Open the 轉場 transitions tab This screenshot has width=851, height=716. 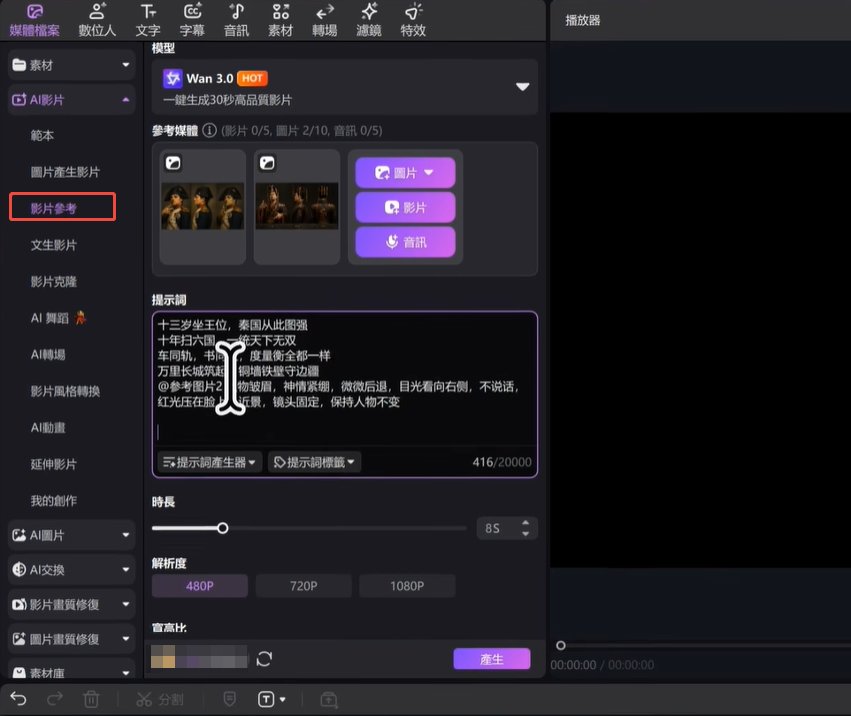pos(325,21)
